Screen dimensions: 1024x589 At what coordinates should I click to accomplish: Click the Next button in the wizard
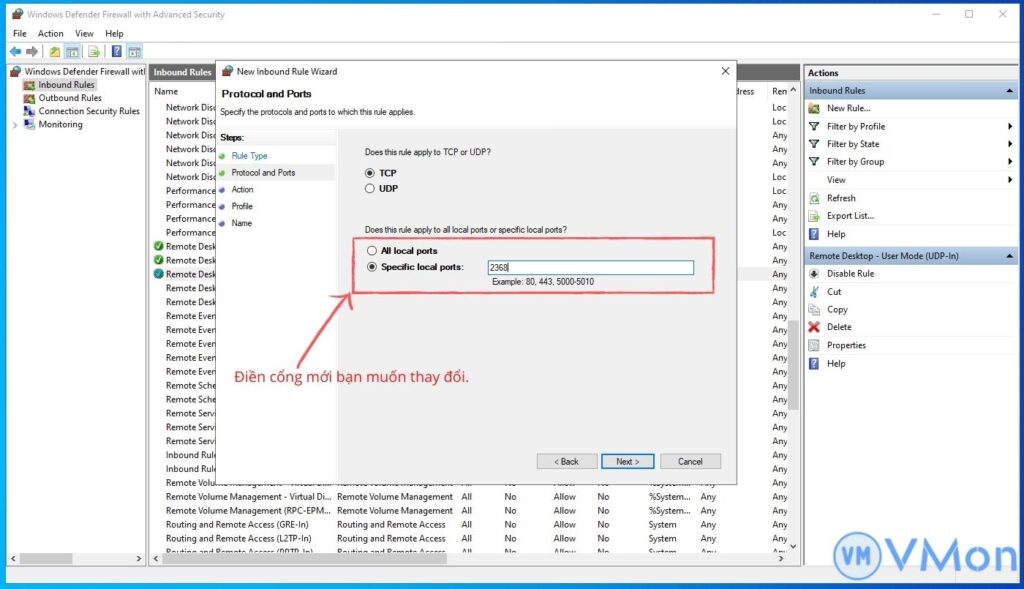tap(628, 461)
